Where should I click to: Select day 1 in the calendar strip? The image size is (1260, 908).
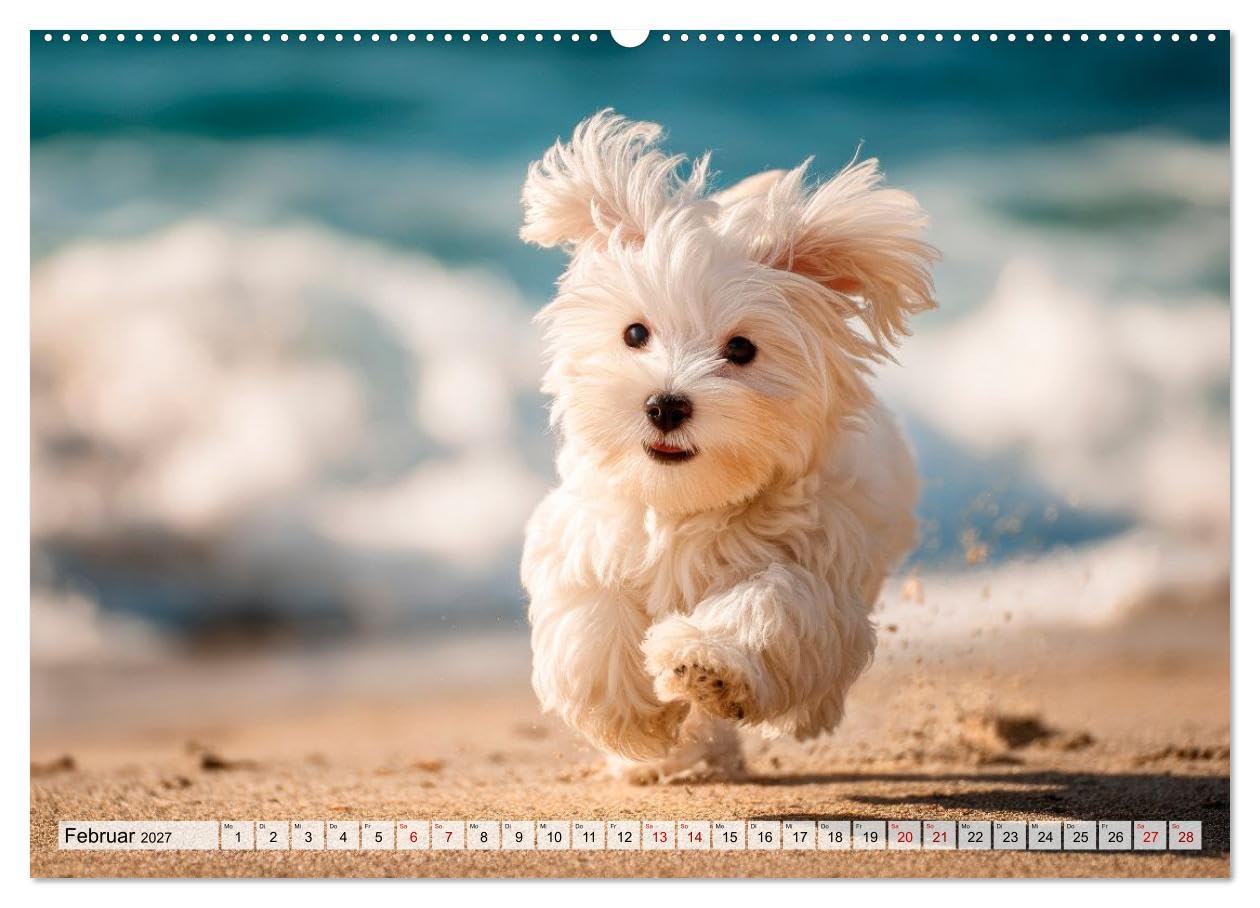(x=237, y=836)
